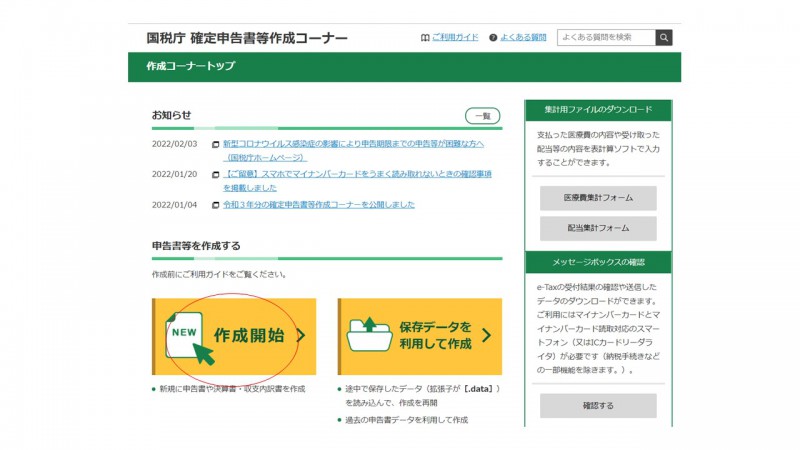The image size is (800, 450).
Task: Open 令和3年分の確定申告書等作成コーナーを公開しました link
Action: (319, 205)
